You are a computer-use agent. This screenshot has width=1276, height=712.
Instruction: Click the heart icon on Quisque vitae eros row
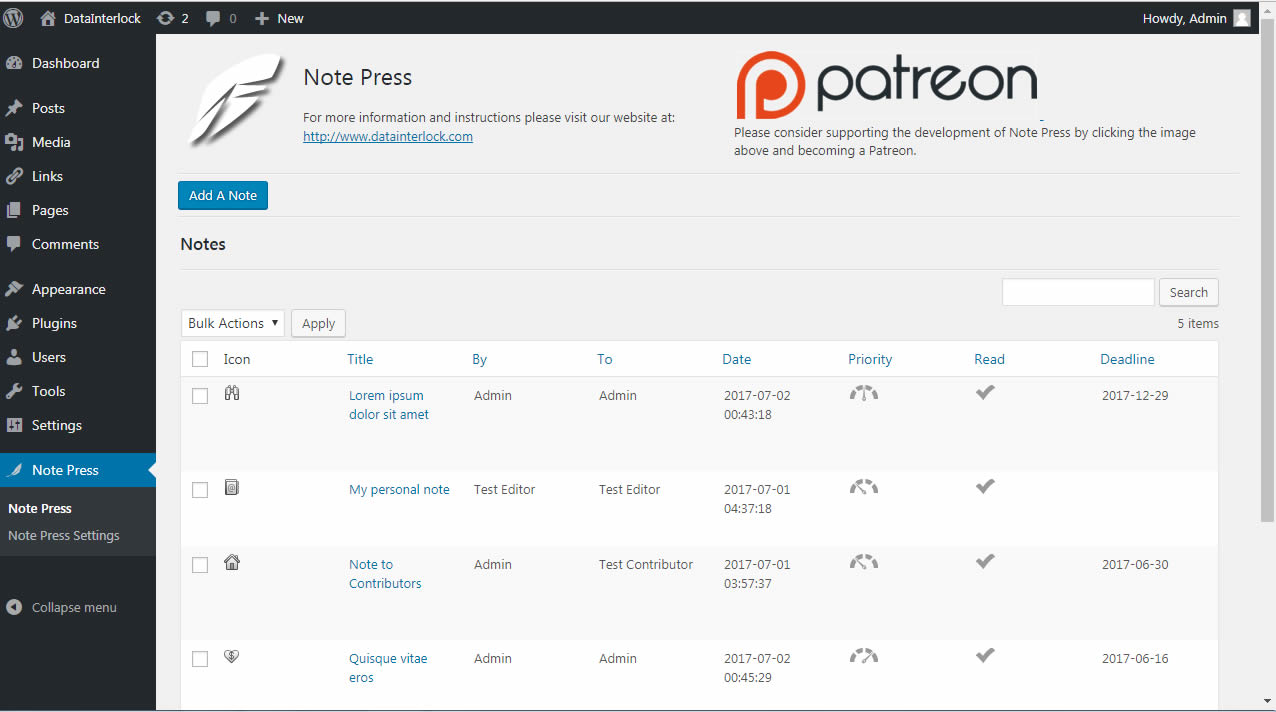(x=232, y=656)
